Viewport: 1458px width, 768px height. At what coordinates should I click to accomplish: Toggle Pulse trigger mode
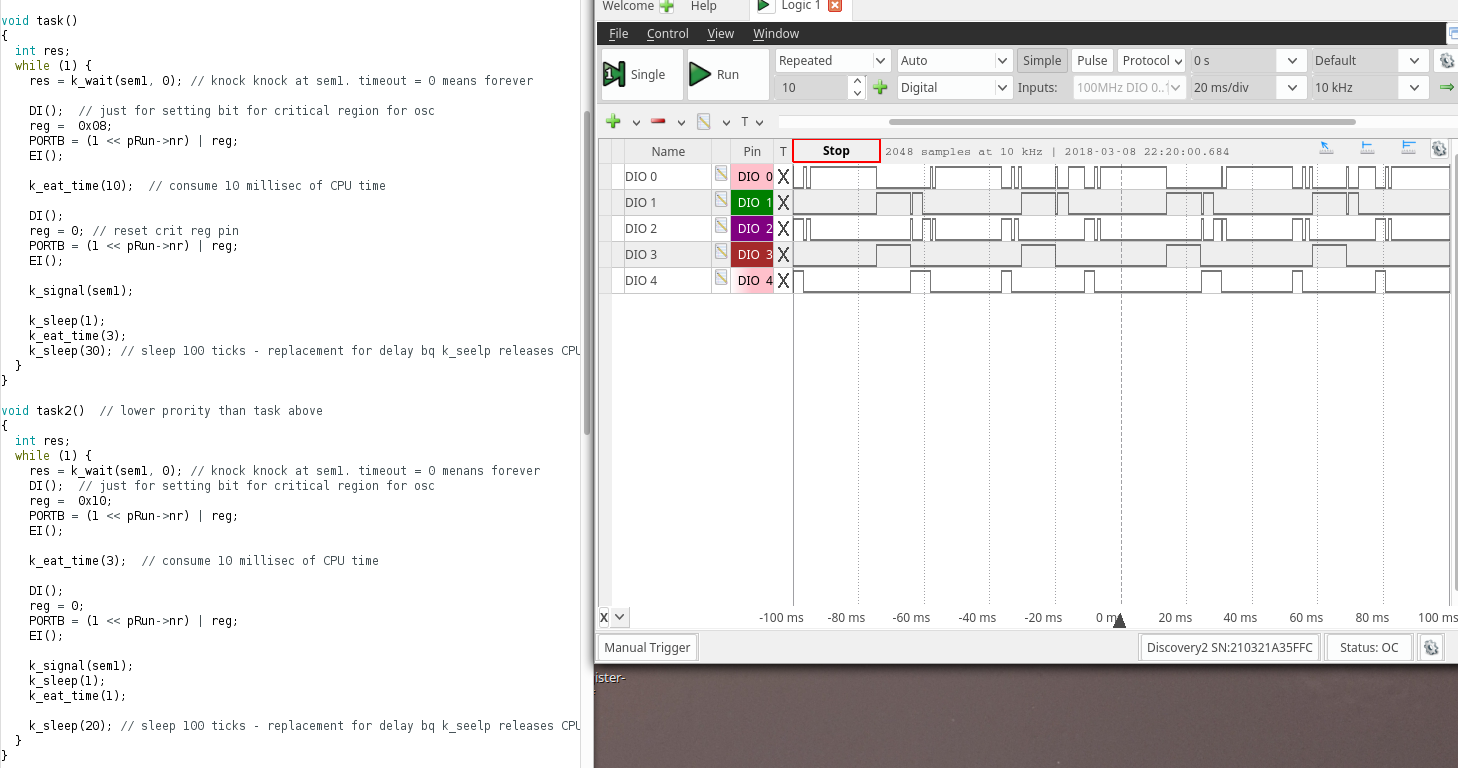[1092, 61]
